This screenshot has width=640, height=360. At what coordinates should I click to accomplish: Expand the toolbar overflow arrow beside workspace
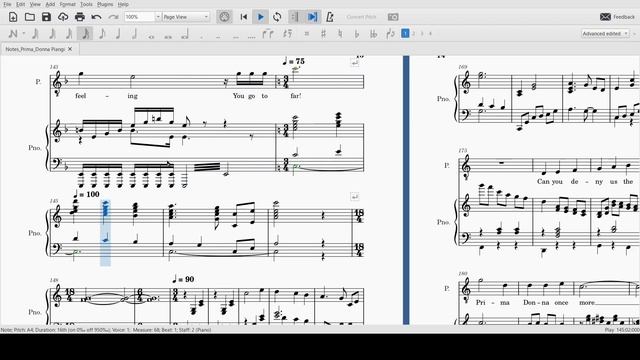click(635, 33)
